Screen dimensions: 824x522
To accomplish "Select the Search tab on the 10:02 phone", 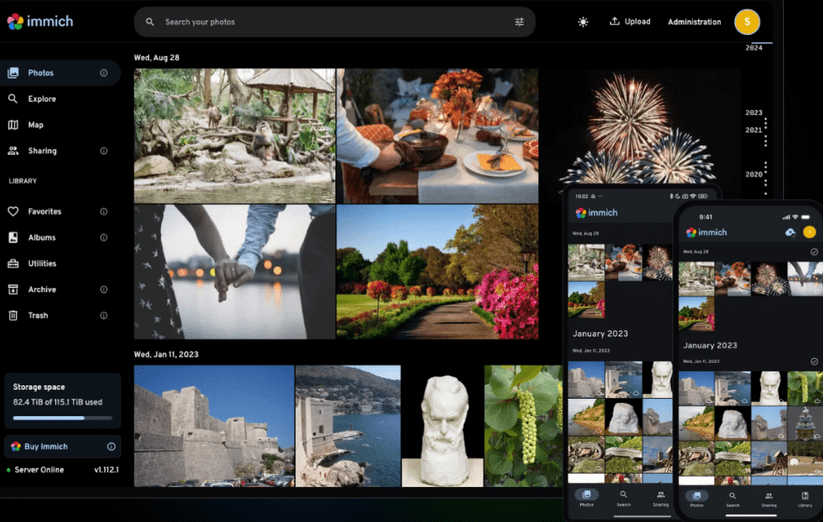I will [x=623, y=497].
